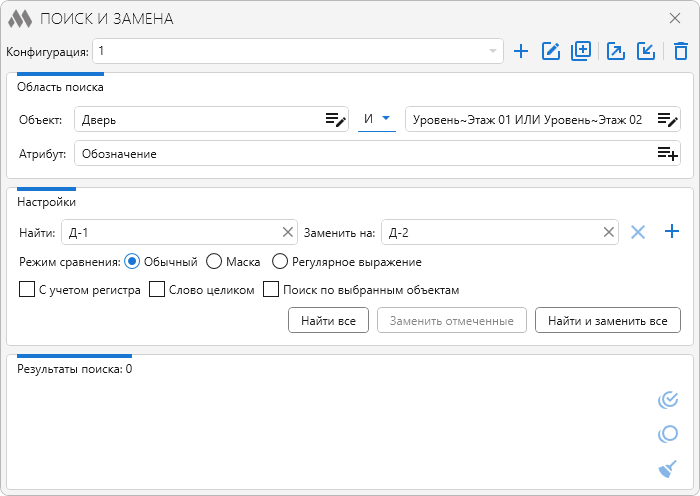Enable Поиск по выбранным объектам

click(x=270, y=290)
